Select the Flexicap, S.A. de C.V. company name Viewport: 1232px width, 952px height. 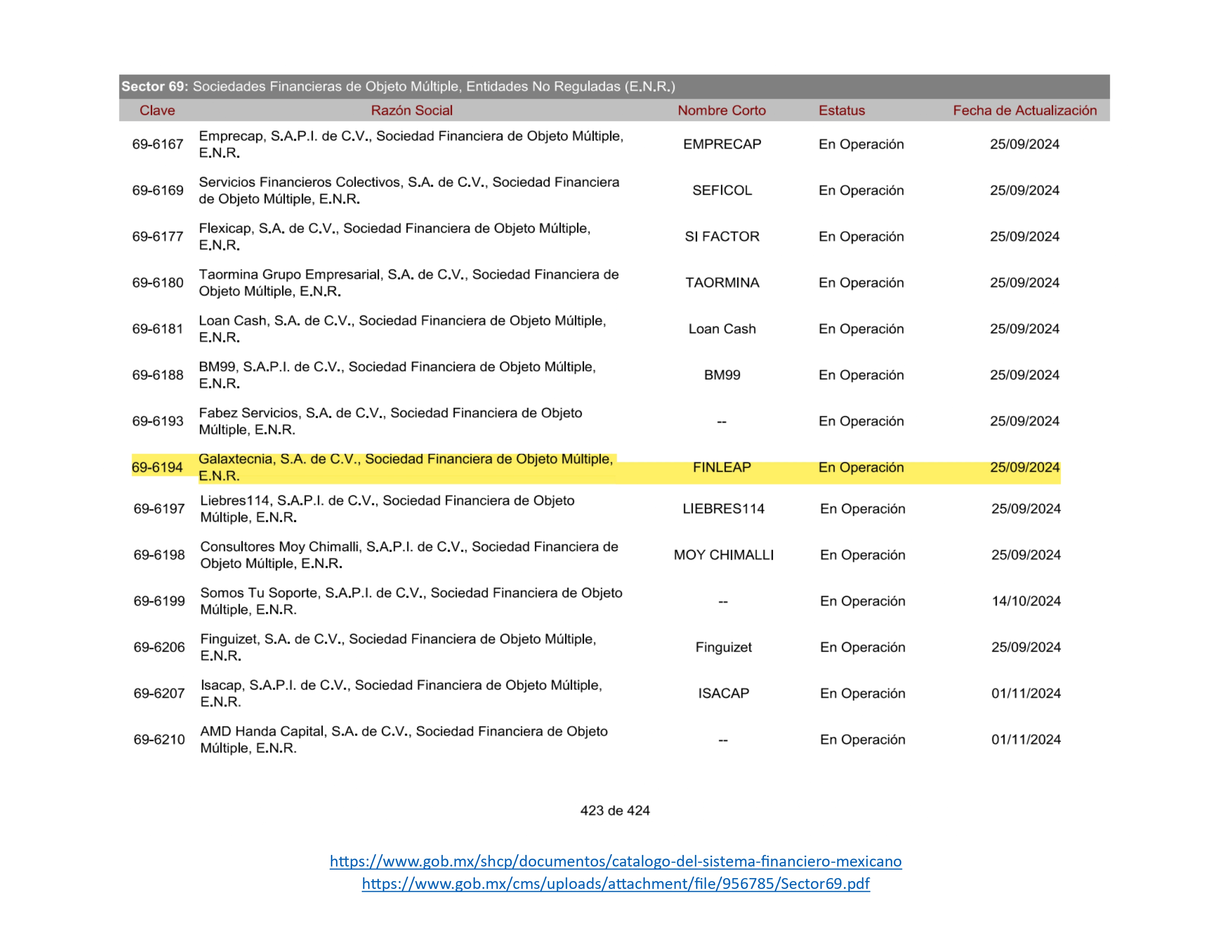tap(395, 237)
